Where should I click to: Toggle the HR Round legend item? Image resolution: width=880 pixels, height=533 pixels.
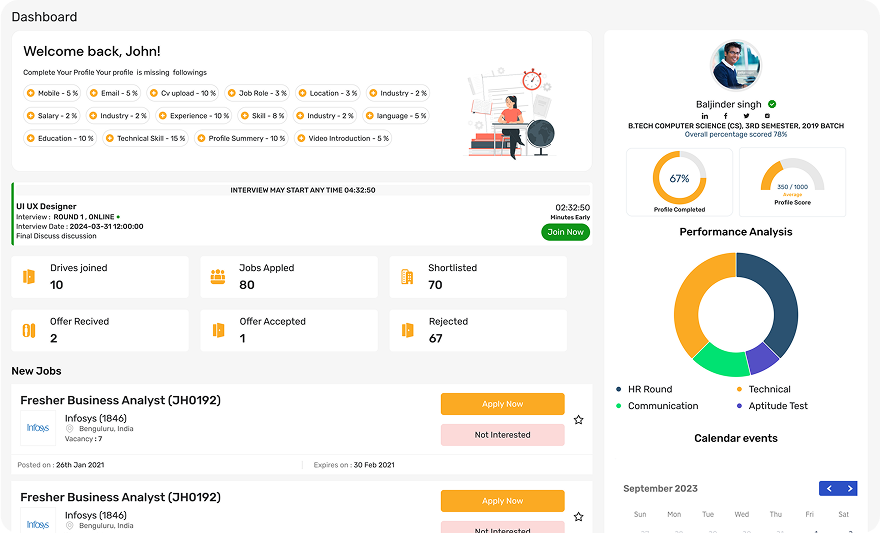tap(648, 389)
